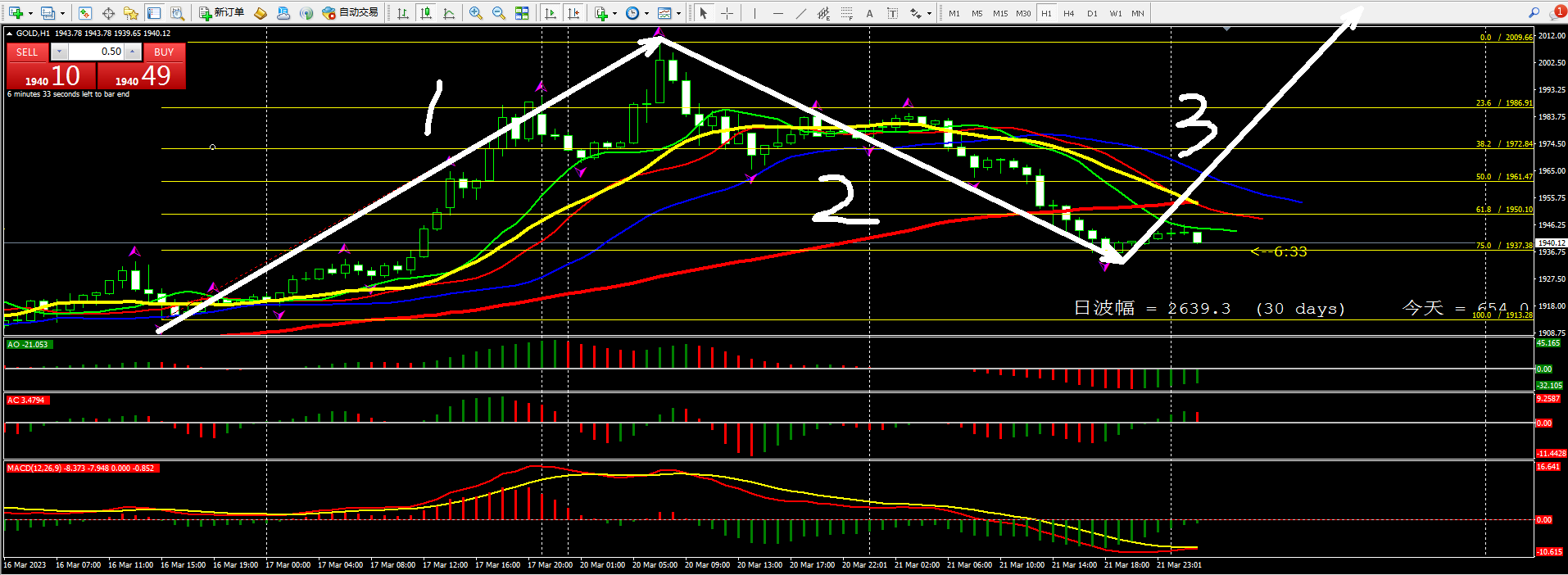Zoom out of the chart
1568x575 pixels.
[498, 13]
